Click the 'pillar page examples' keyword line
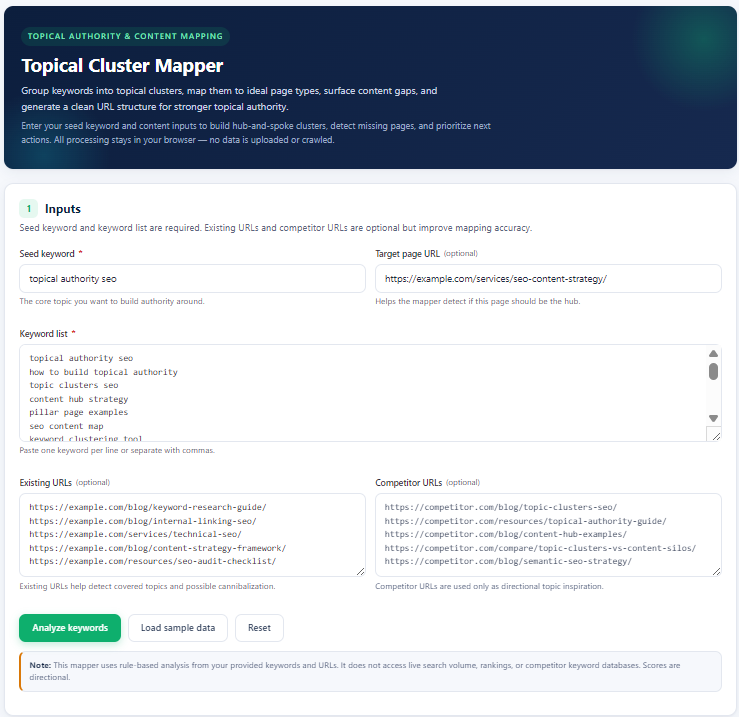Viewport: 739px width, 717px height. 78,412
